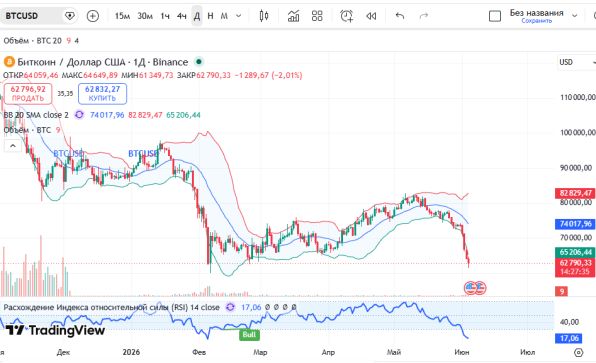Open the candlestick chart type selector
This screenshot has width=596, height=363.
pos(264,16)
